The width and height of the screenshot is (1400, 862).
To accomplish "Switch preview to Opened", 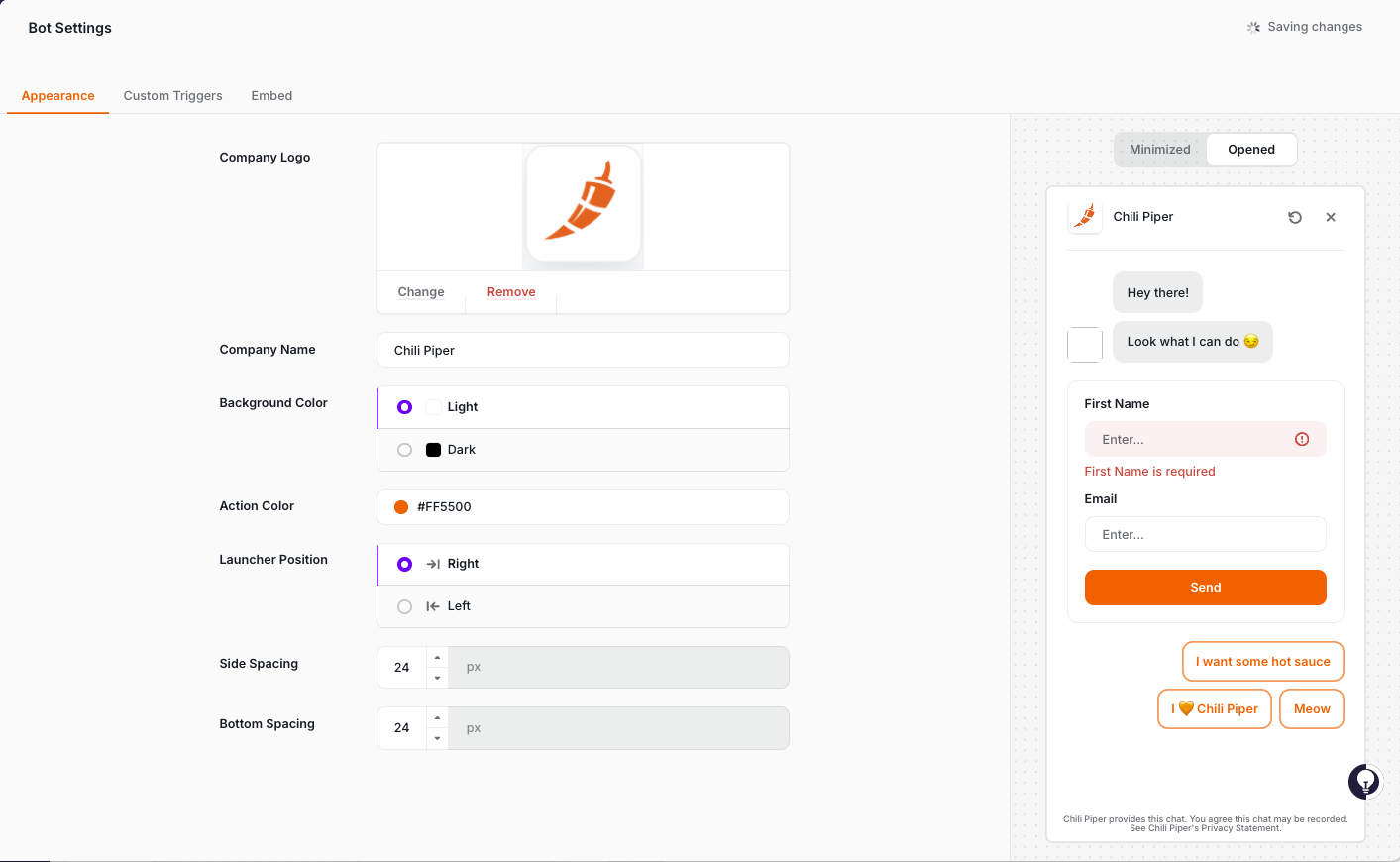I will point(1251,150).
